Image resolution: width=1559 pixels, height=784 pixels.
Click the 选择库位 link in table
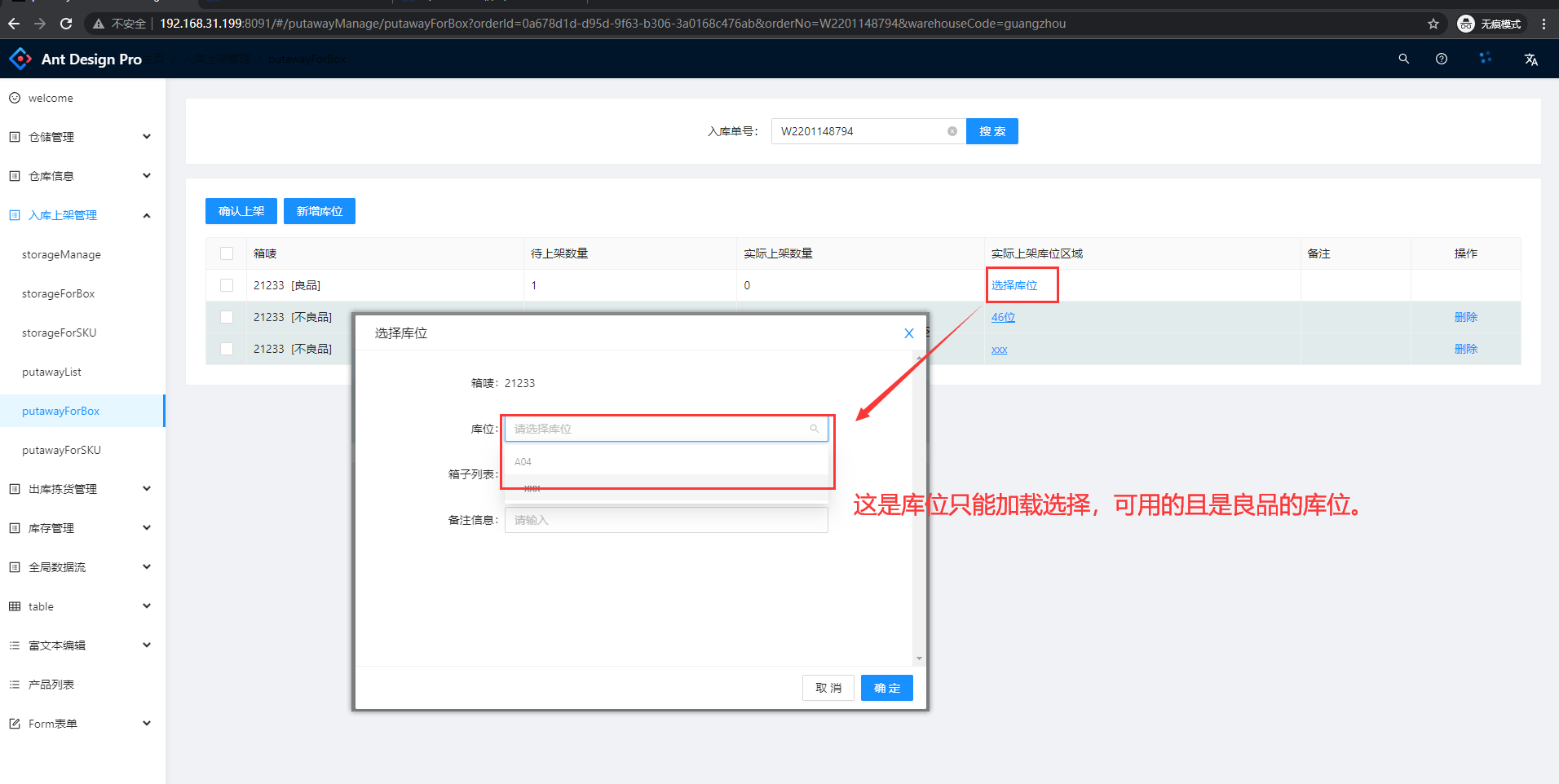click(x=1014, y=285)
